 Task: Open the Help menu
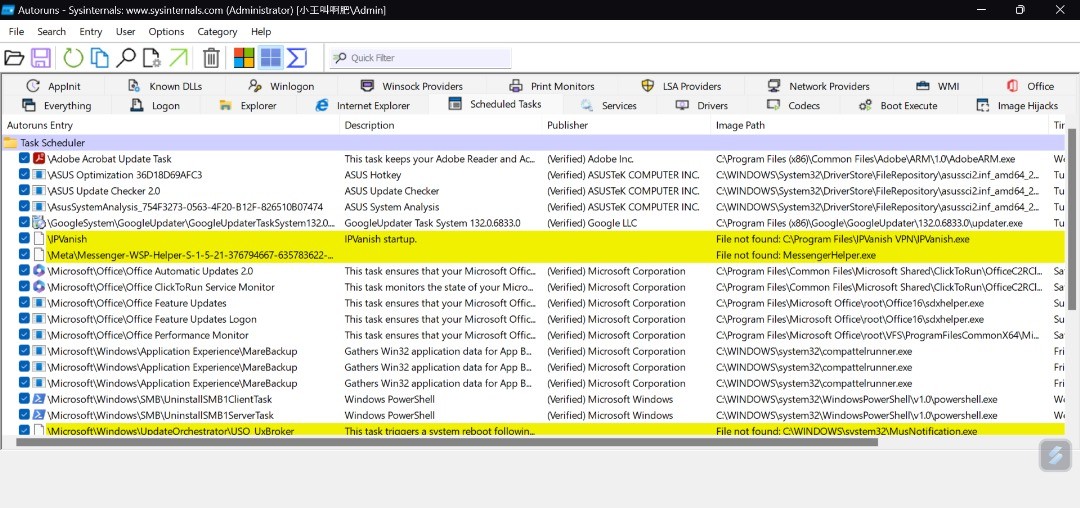[261, 32]
